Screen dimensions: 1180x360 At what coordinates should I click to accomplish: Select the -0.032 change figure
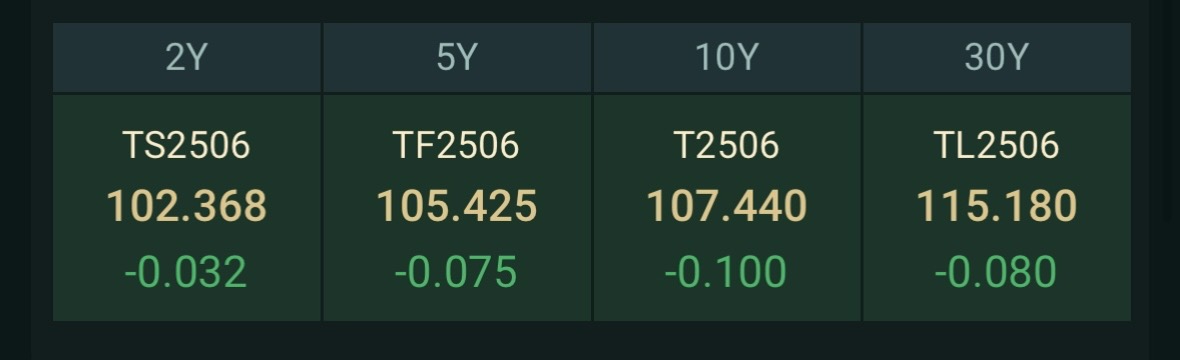point(186,272)
